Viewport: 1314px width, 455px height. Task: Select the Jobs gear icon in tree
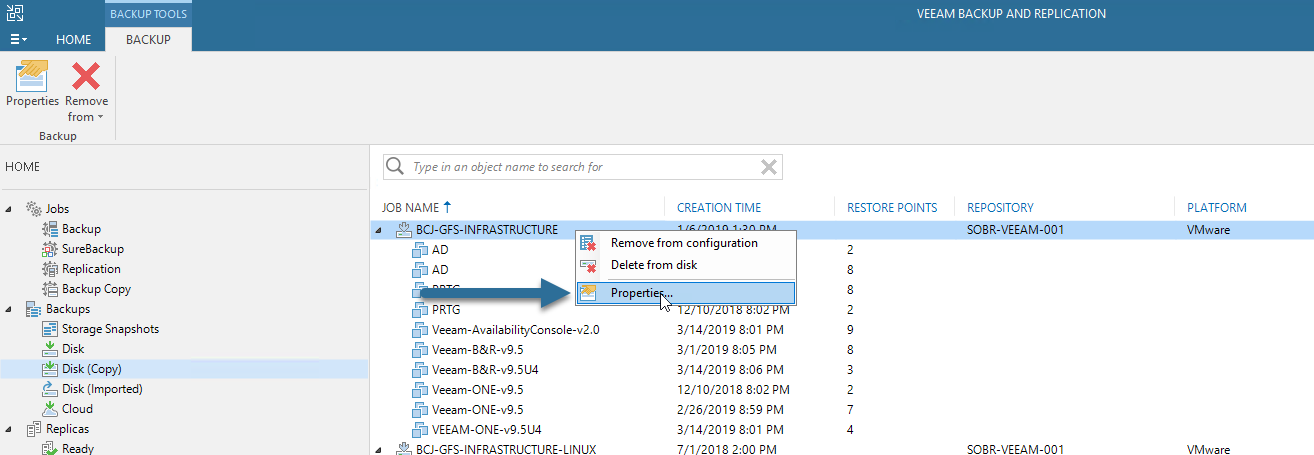tap(33, 209)
